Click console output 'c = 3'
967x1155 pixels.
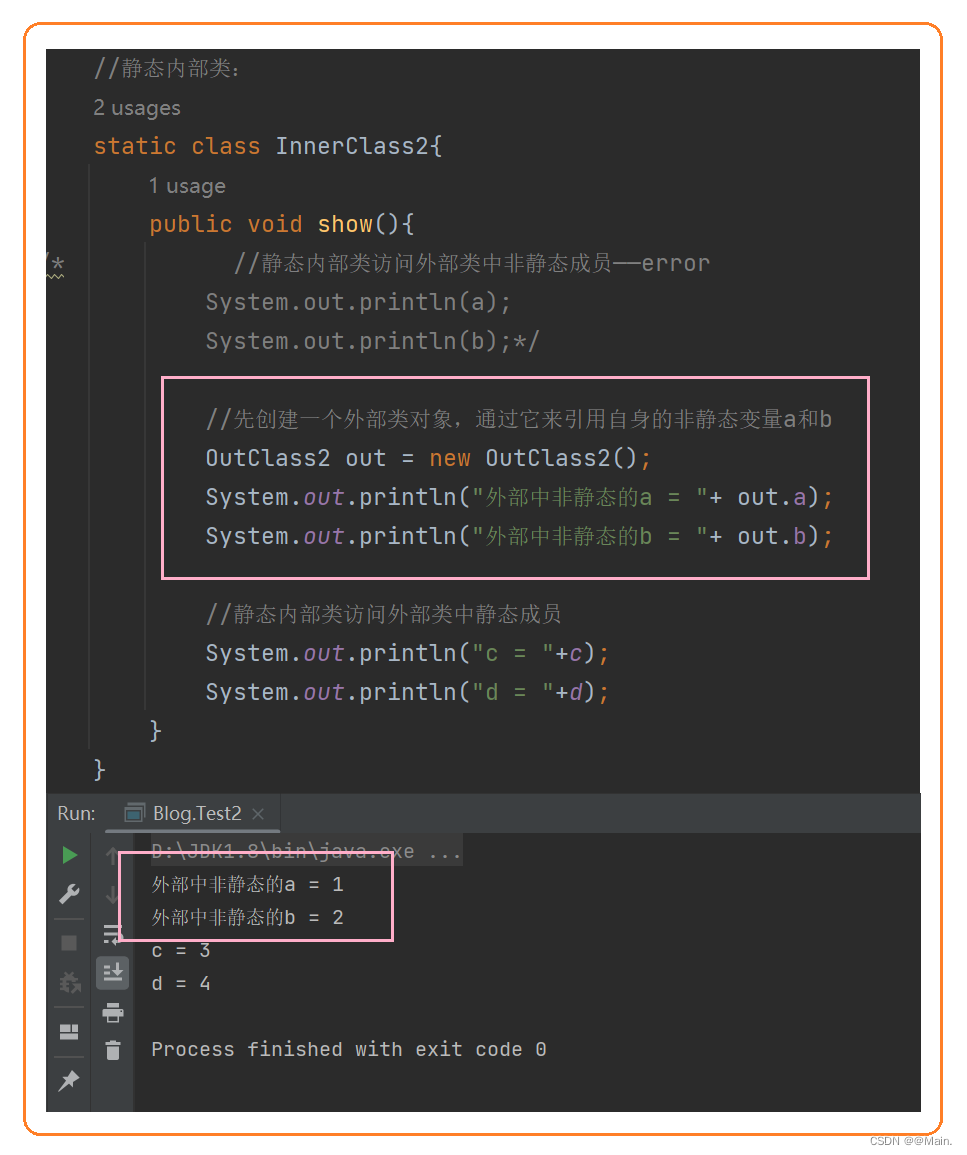(x=181, y=950)
